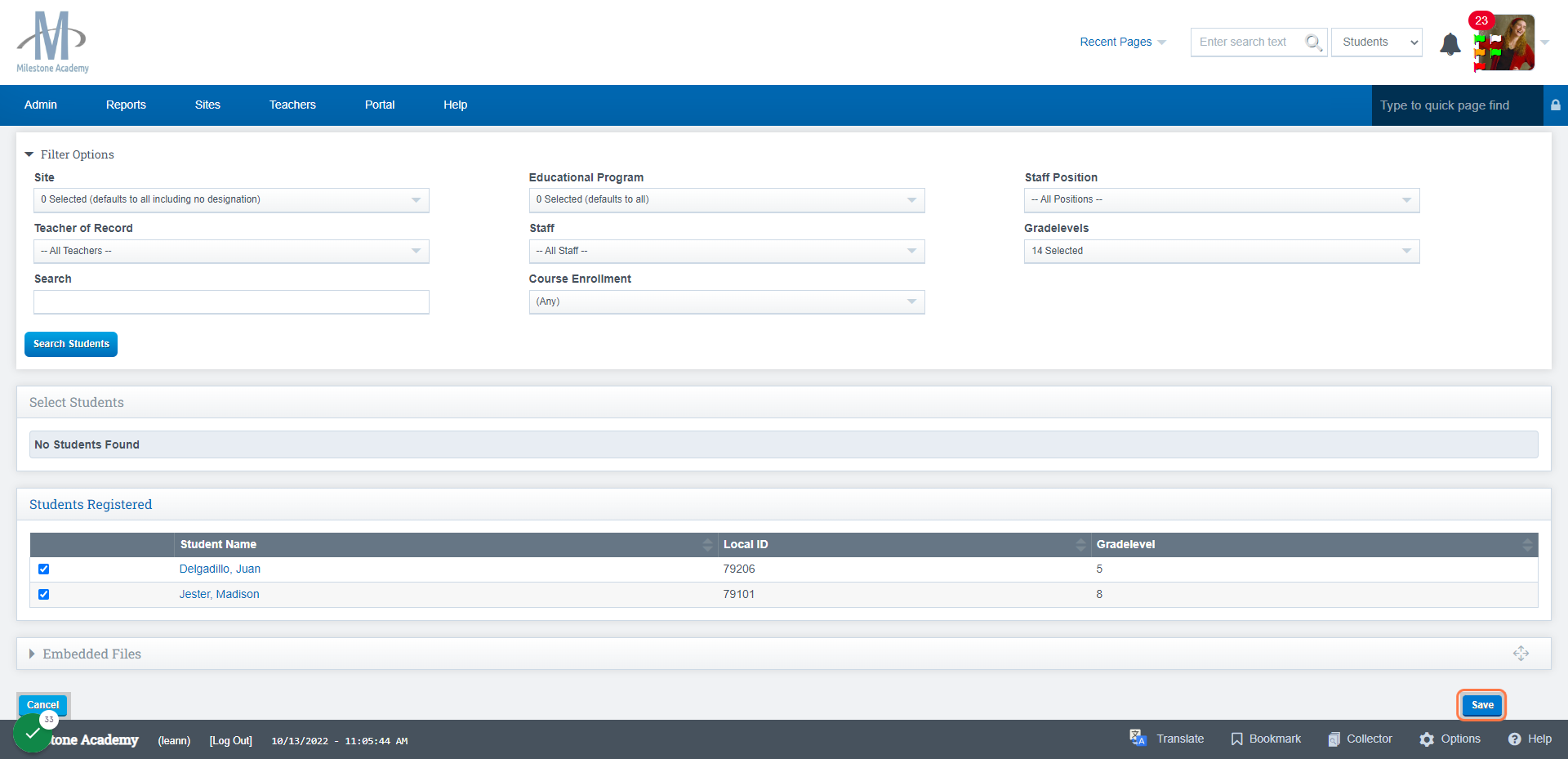This screenshot has width=1568, height=759.
Task: Sort by Gradelevel column arrows
Action: [1527, 545]
